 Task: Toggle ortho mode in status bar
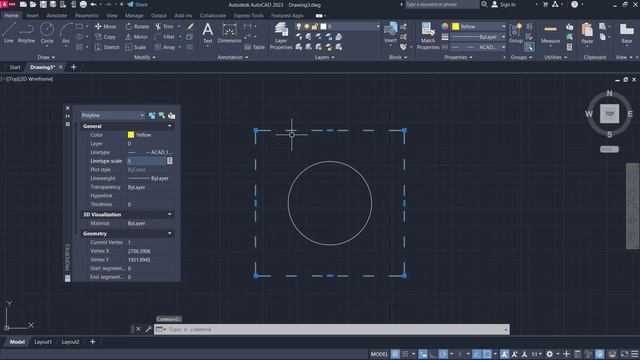pyautogui.click(x=433, y=354)
